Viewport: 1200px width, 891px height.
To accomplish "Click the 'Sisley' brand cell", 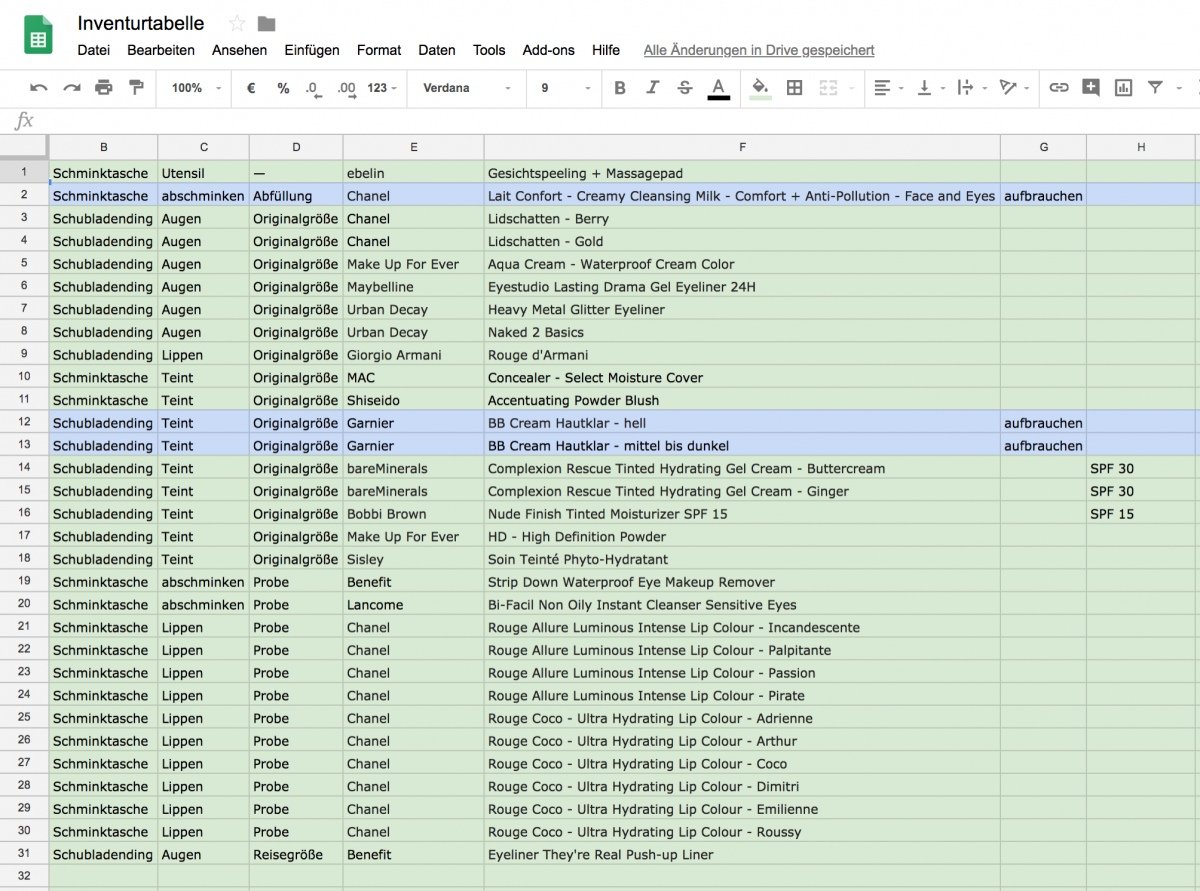I will coord(413,559).
